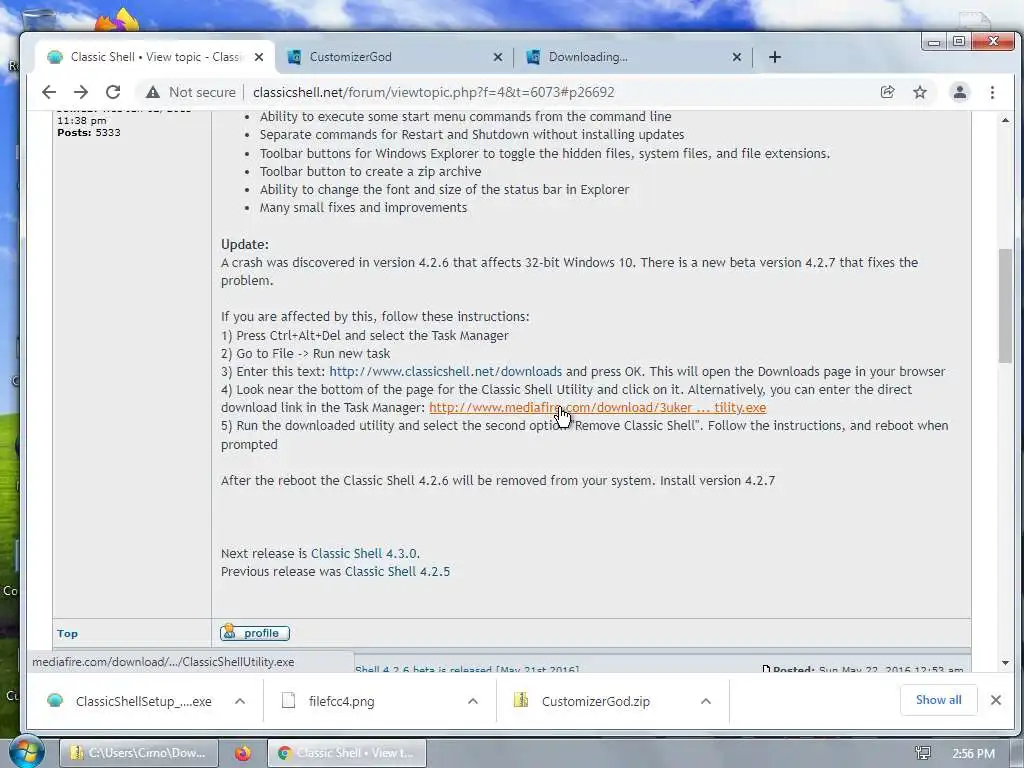This screenshot has width=1024, height=768.
Task: Click the CustomizerGod.zip archive icon
Action: pyautogui.click(x=520, y=700)
